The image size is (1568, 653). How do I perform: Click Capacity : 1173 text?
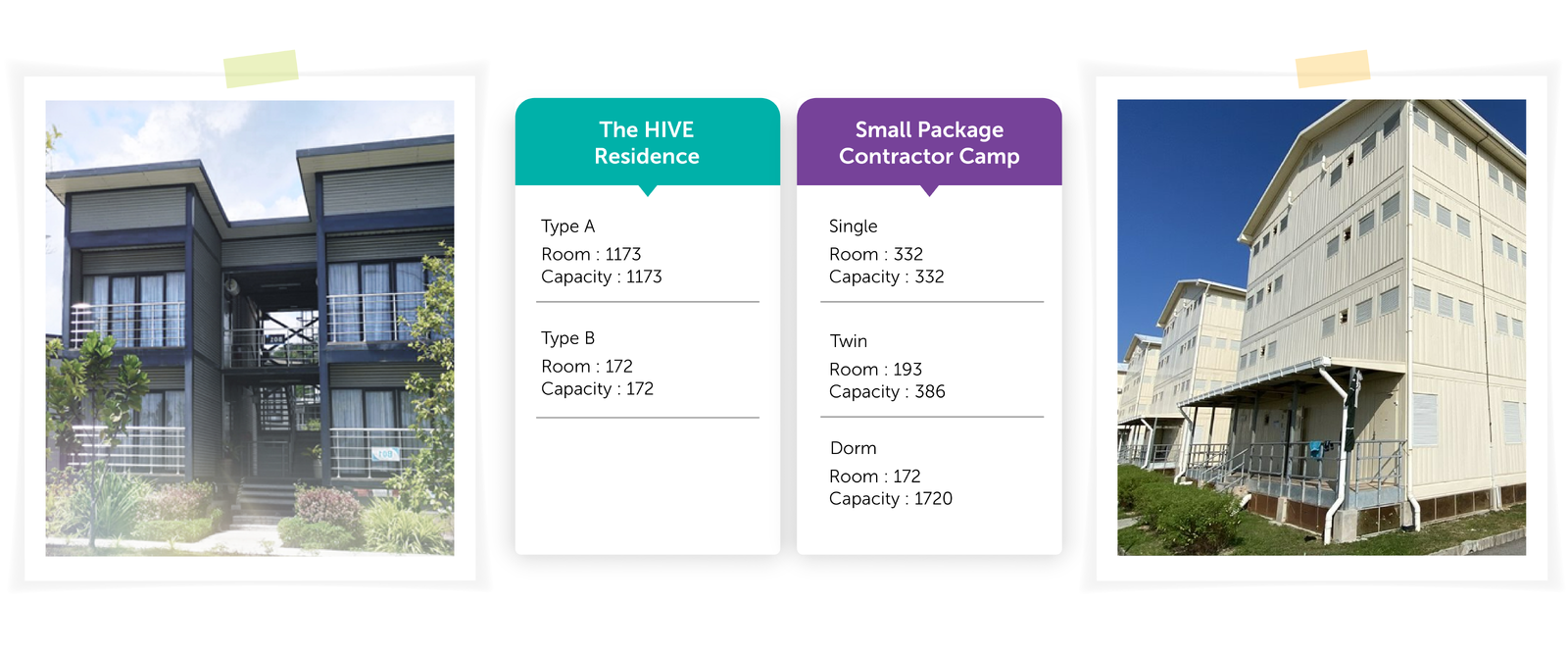point(602,277)
